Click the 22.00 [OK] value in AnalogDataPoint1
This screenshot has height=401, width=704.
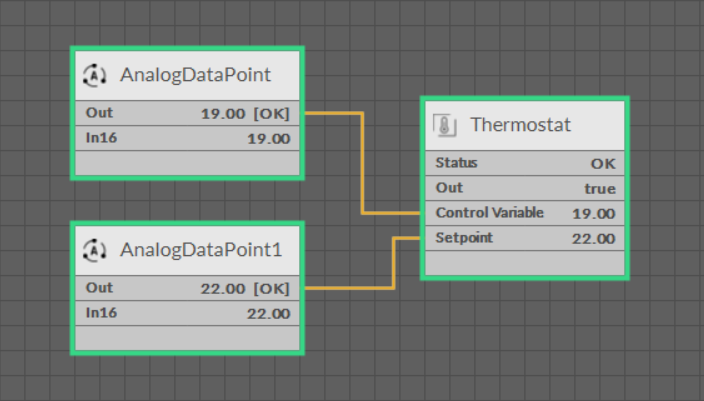[x=245, y=288]
